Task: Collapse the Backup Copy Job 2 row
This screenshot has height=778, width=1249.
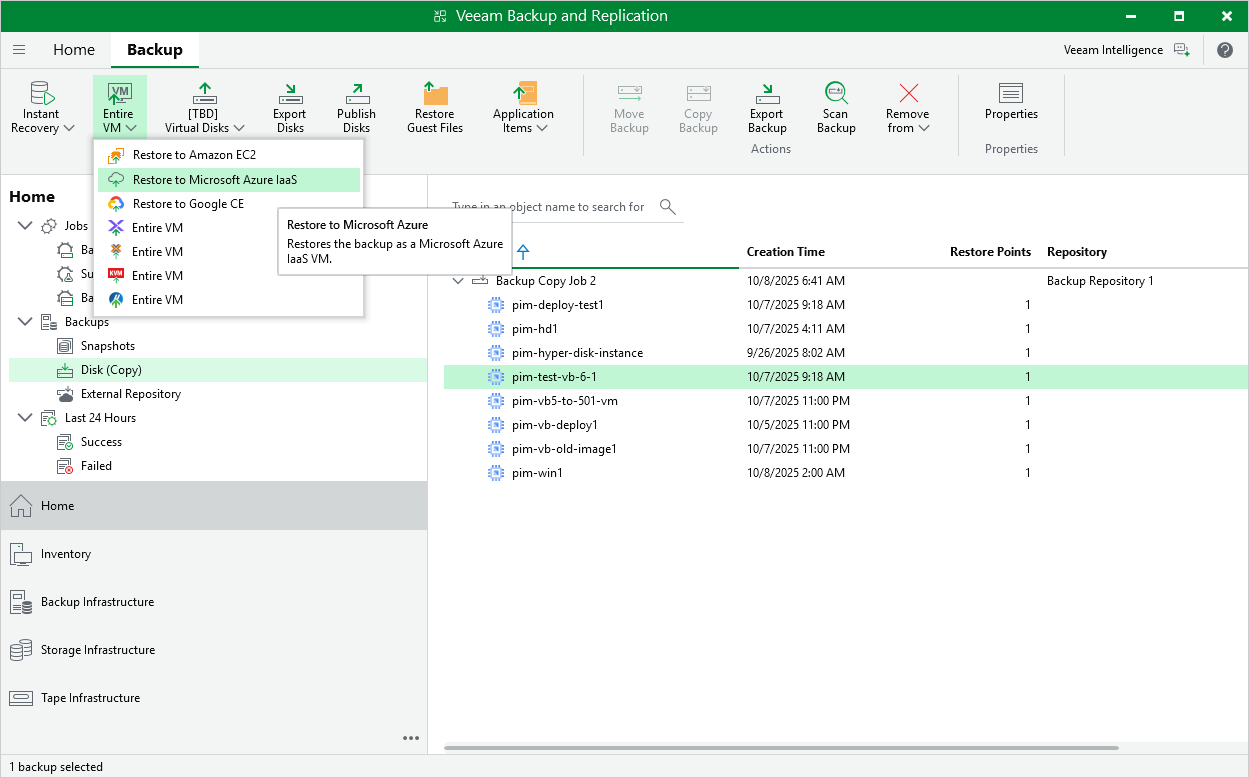Action: [x=458, y=281]
